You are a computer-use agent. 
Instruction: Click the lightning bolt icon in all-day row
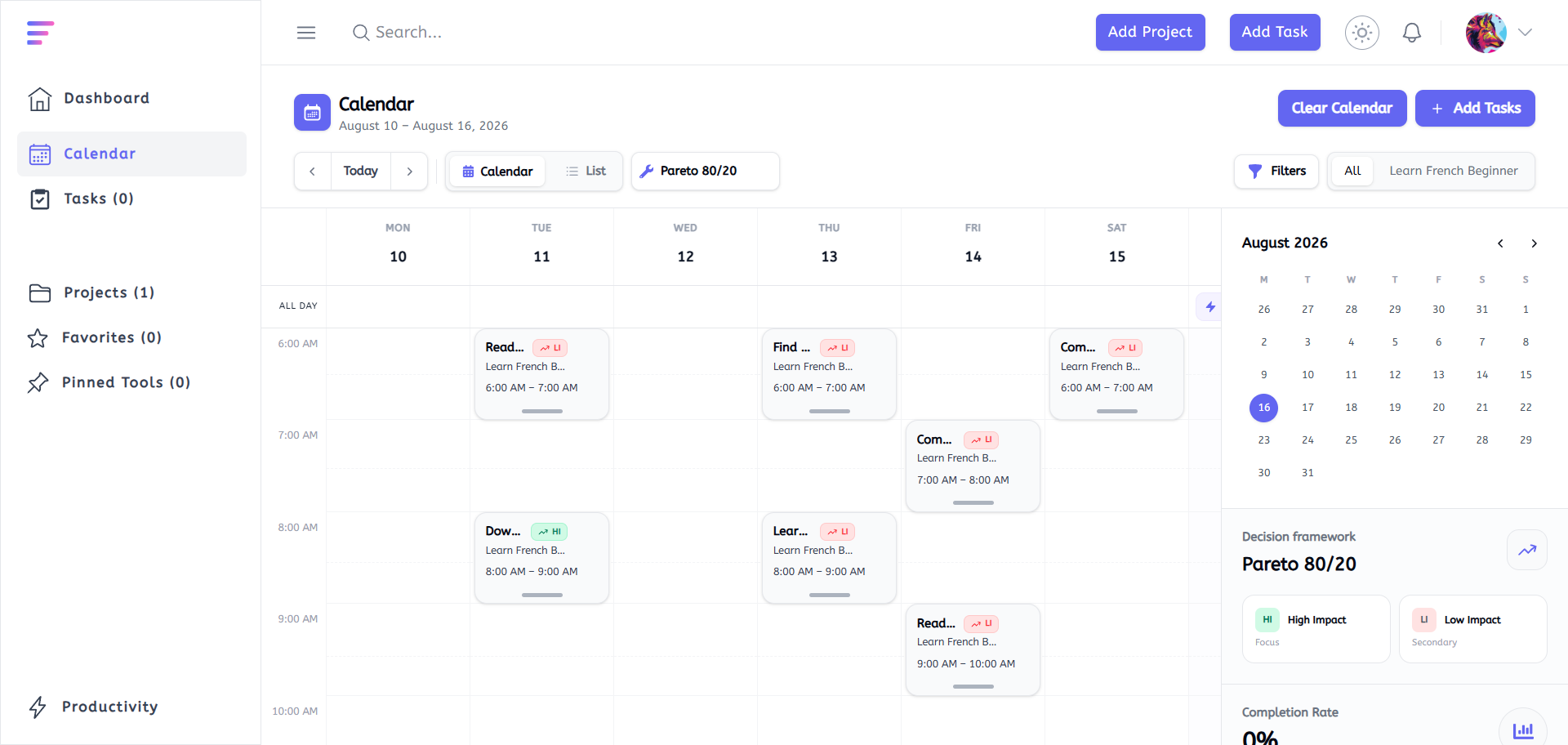pyautogui.click(x=1210, y=307)
